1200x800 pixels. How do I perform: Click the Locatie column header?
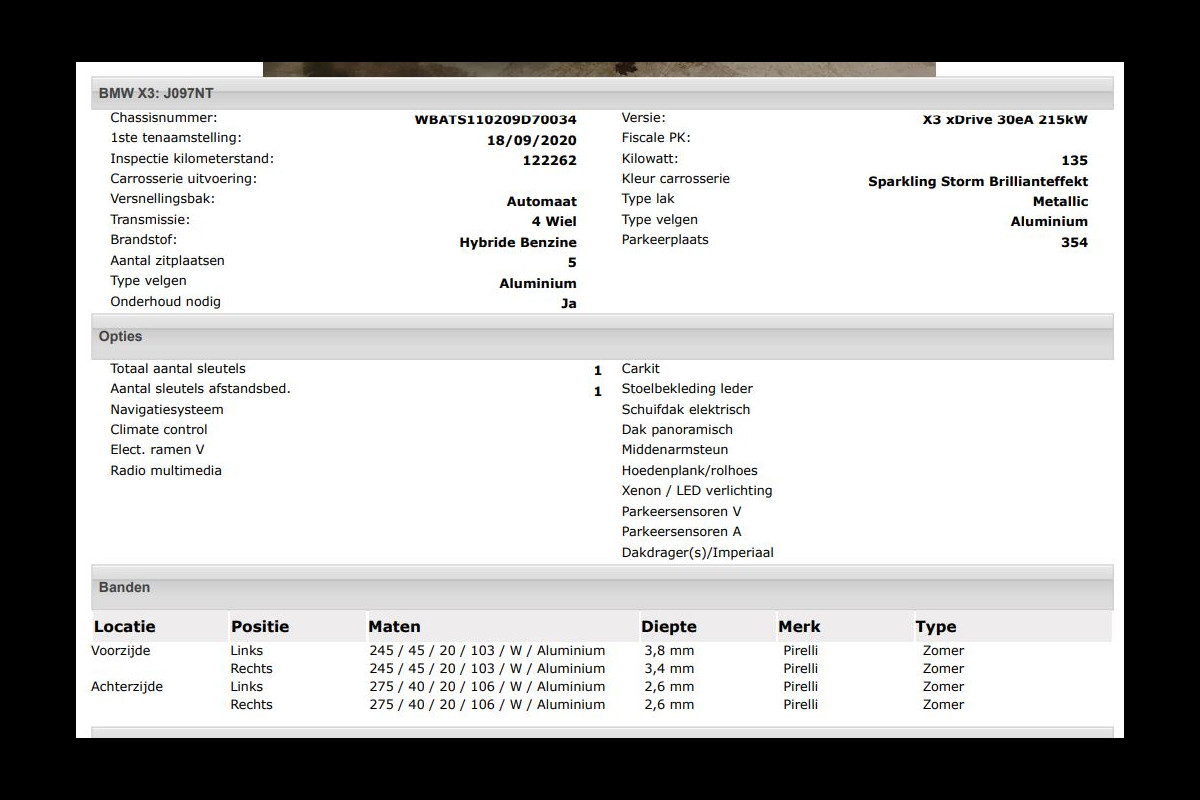(x=125, y=627)
